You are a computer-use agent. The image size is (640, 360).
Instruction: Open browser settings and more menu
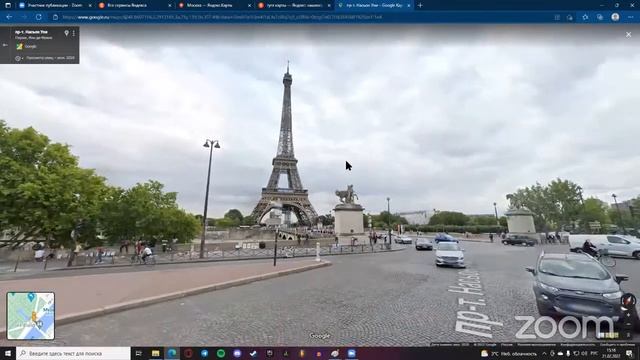pyautogui.click(x=631, y=17)
